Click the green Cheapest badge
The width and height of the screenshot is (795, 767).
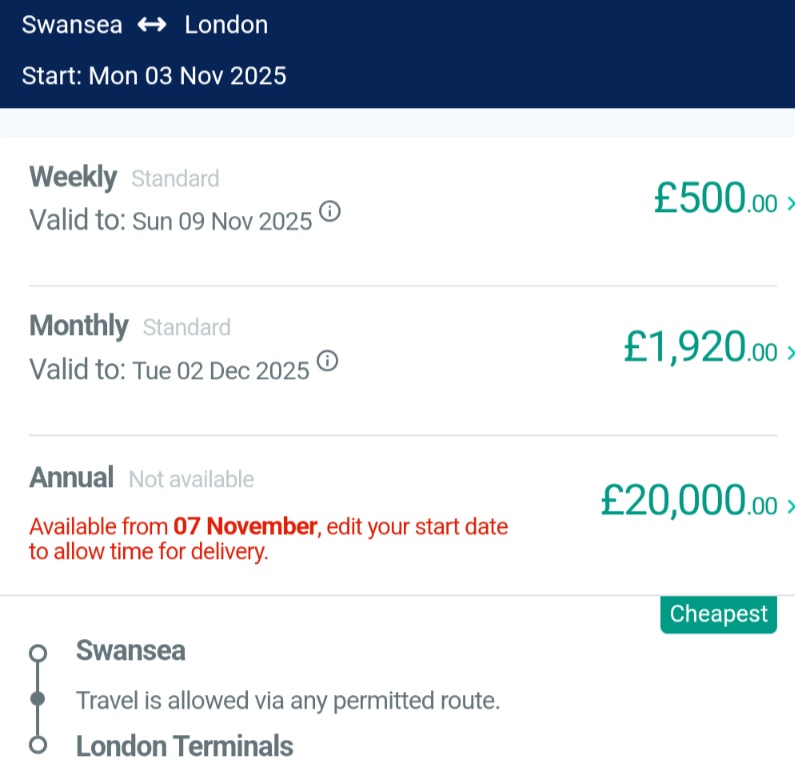[718, 614]
